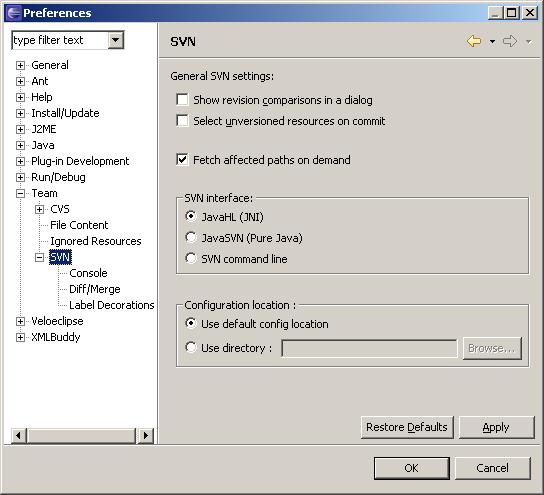Expand the General tree node
The width and height of the screenshot is (544, 495).
(x=20, y=65)
